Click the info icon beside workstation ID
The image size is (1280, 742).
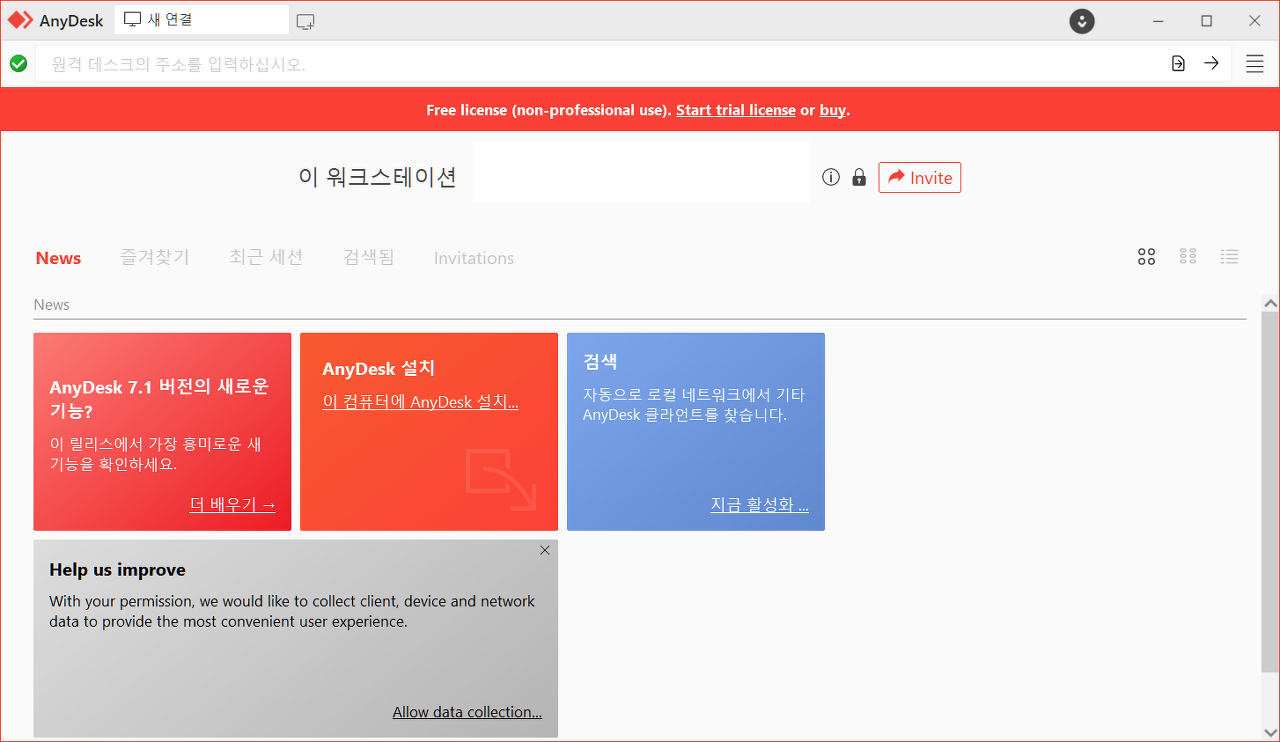pyautogui.click(x=831, y=177)
